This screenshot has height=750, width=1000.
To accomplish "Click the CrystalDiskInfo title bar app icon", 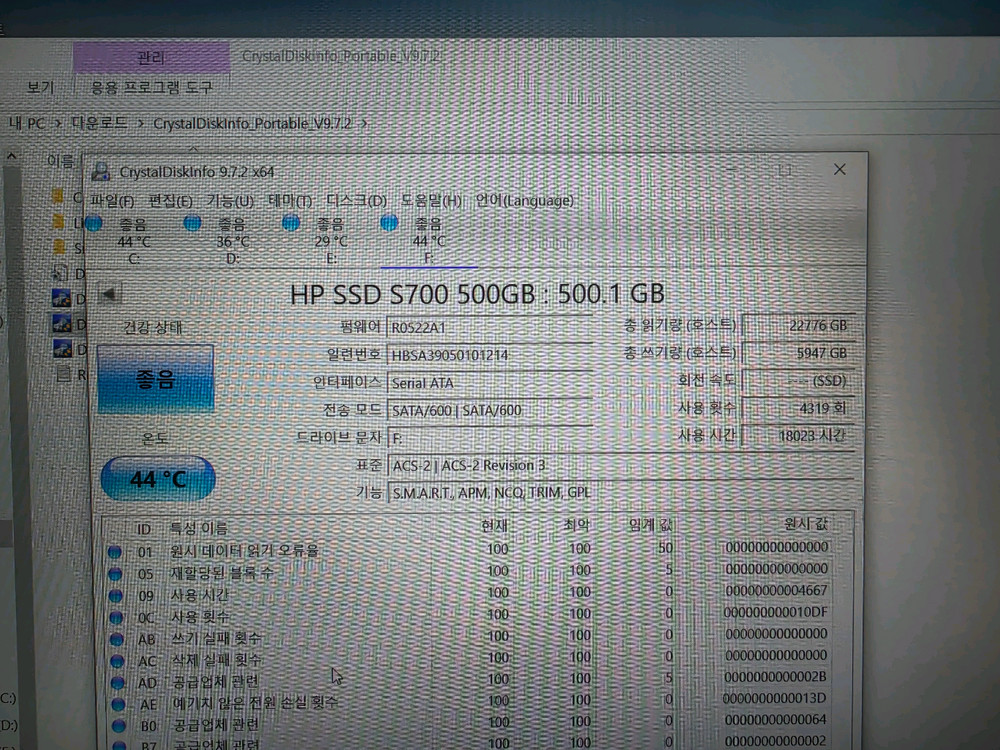I will (x=101, y=172).
